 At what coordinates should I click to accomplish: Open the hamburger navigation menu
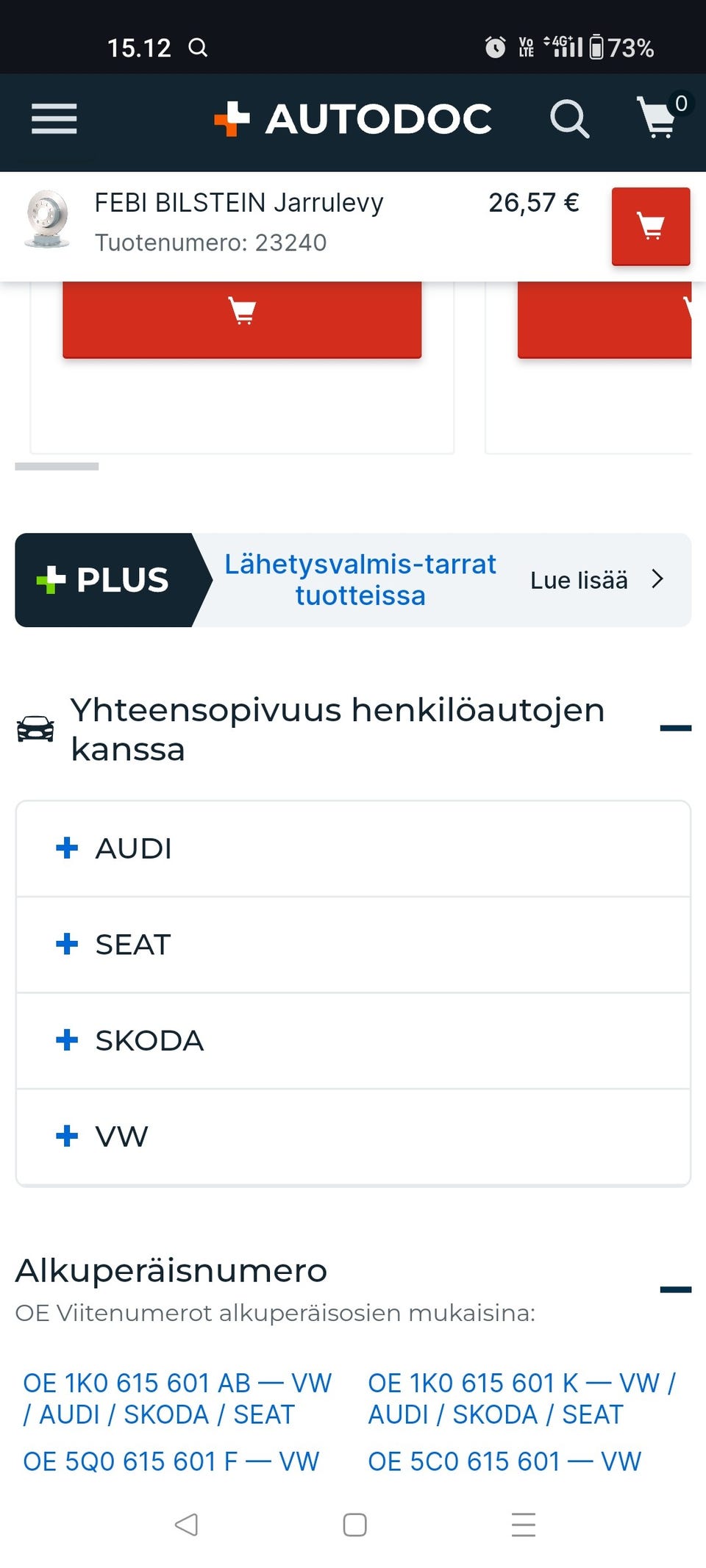point(54,119)
